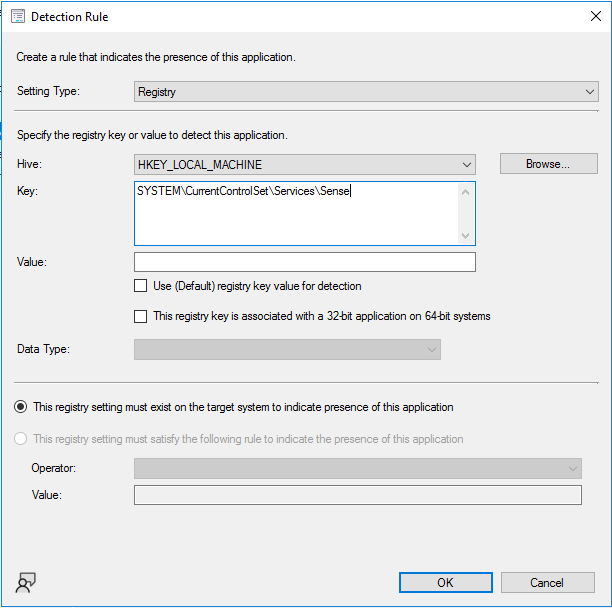
Task: Open the Data Type dropdown
Action: (287, 349)
